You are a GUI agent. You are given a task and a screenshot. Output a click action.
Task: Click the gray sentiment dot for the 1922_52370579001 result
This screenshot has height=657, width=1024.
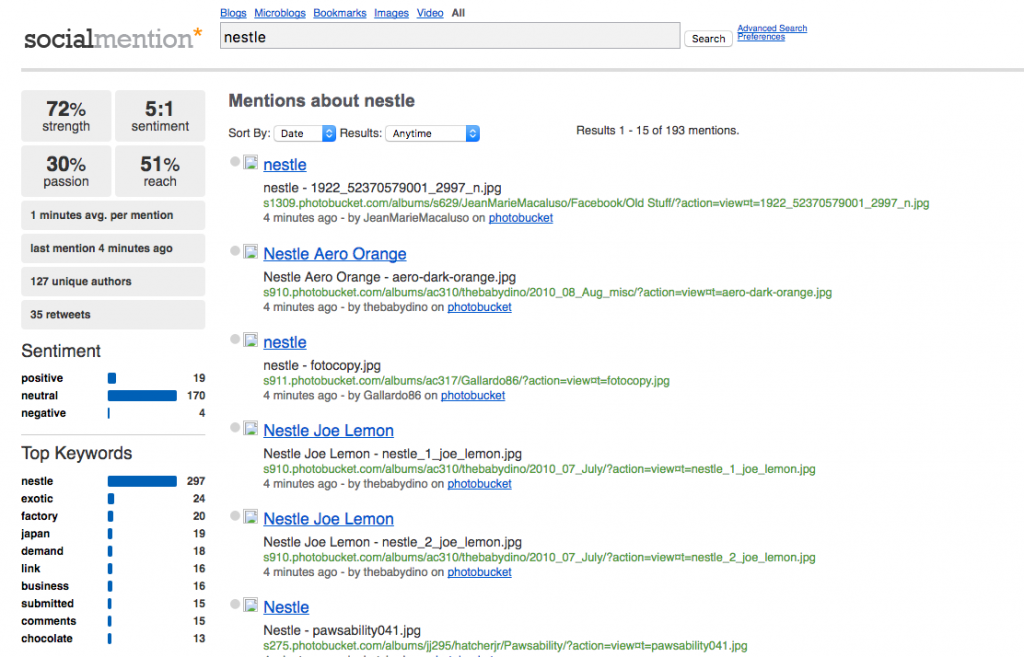coord(235,162)
